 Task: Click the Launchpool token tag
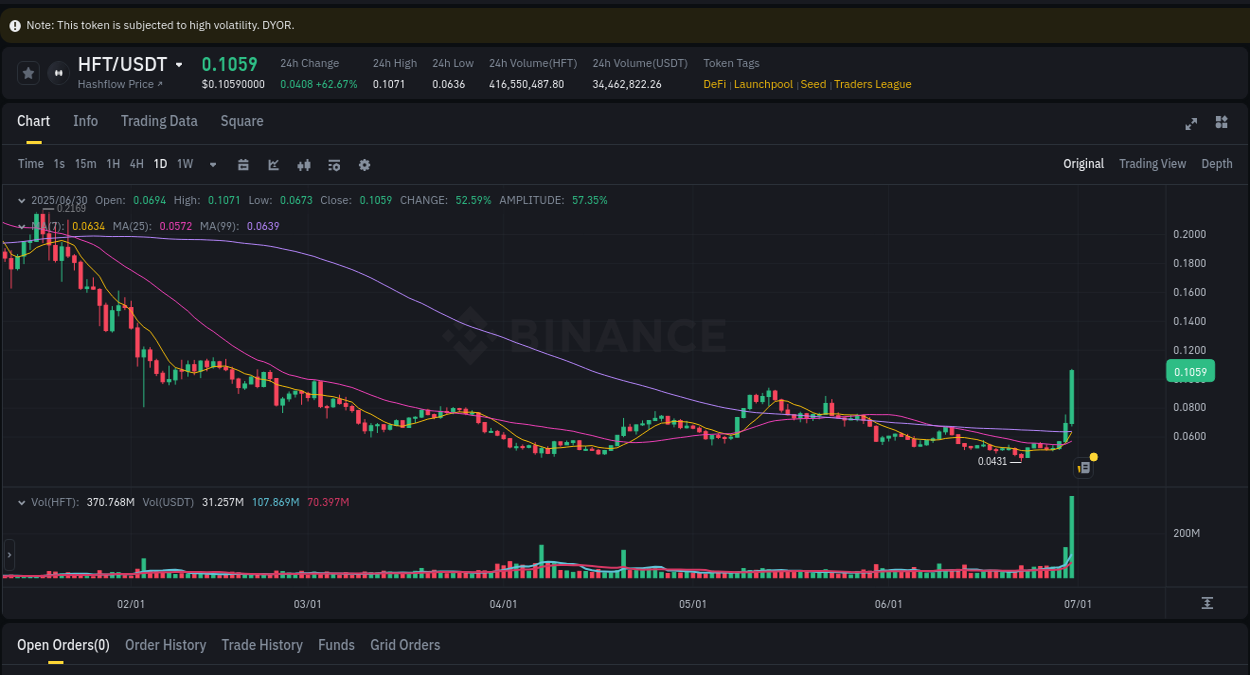[763, 85]
